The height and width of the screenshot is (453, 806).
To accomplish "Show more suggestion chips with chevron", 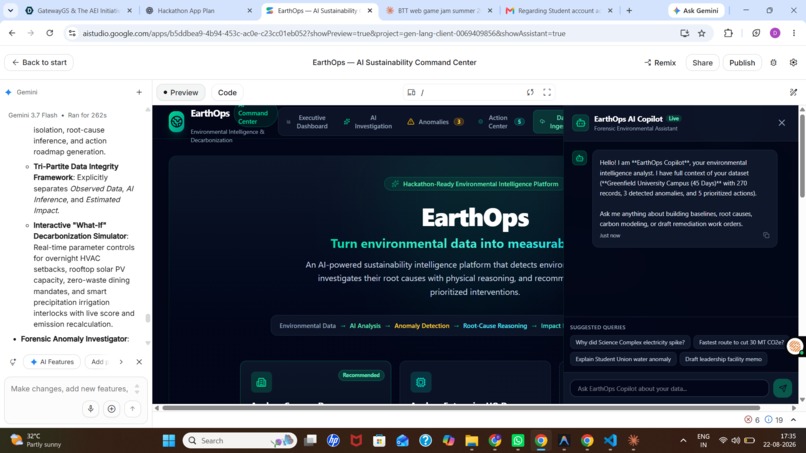I will coord(121,362).
